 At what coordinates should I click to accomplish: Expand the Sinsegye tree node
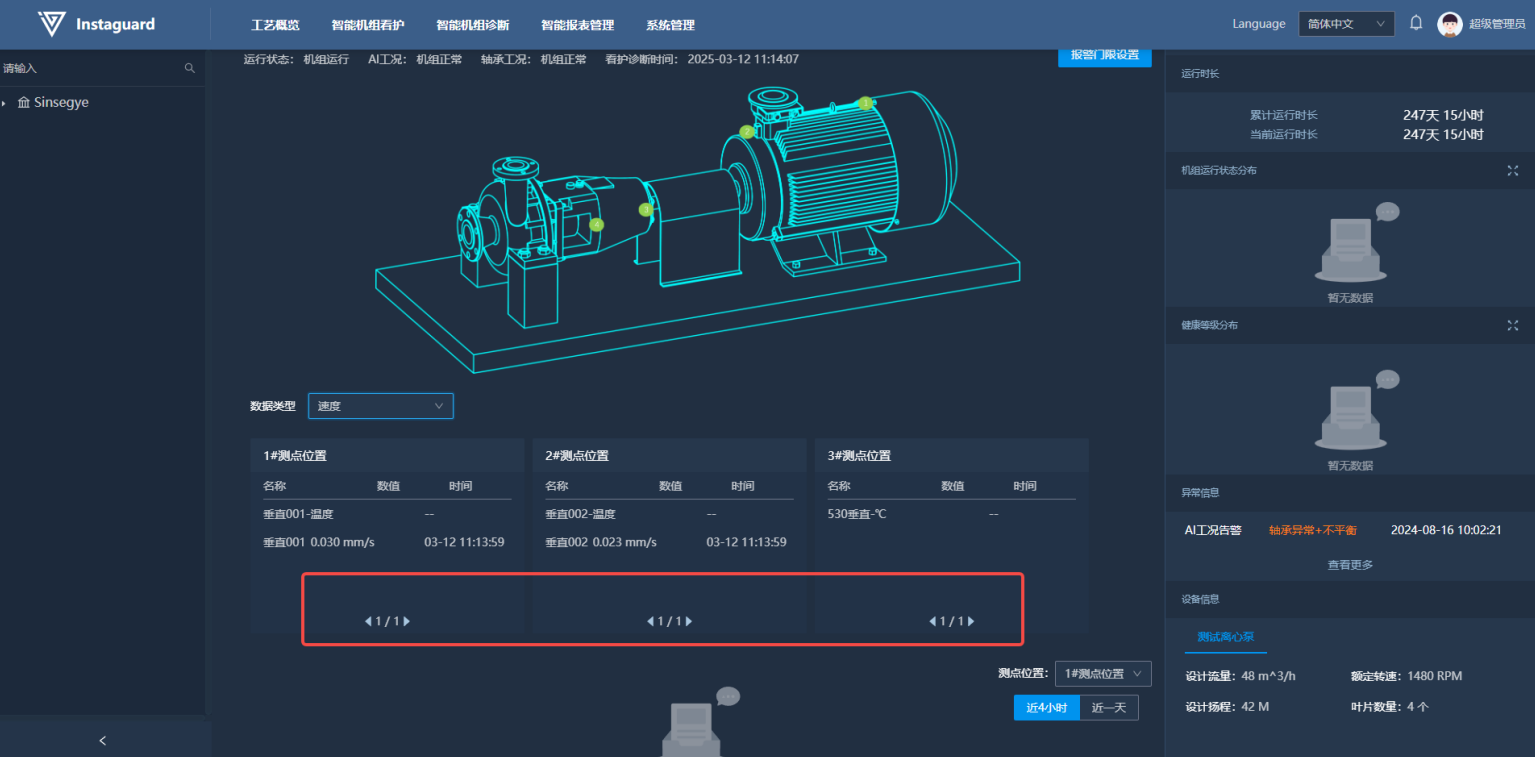click(4, 103)
